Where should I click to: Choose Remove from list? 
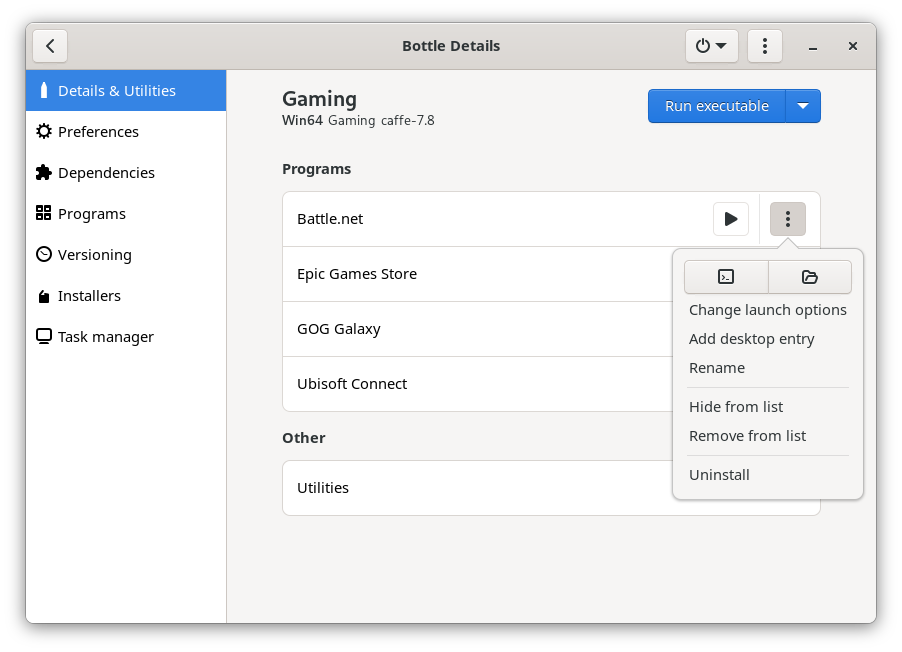(747, 436)
